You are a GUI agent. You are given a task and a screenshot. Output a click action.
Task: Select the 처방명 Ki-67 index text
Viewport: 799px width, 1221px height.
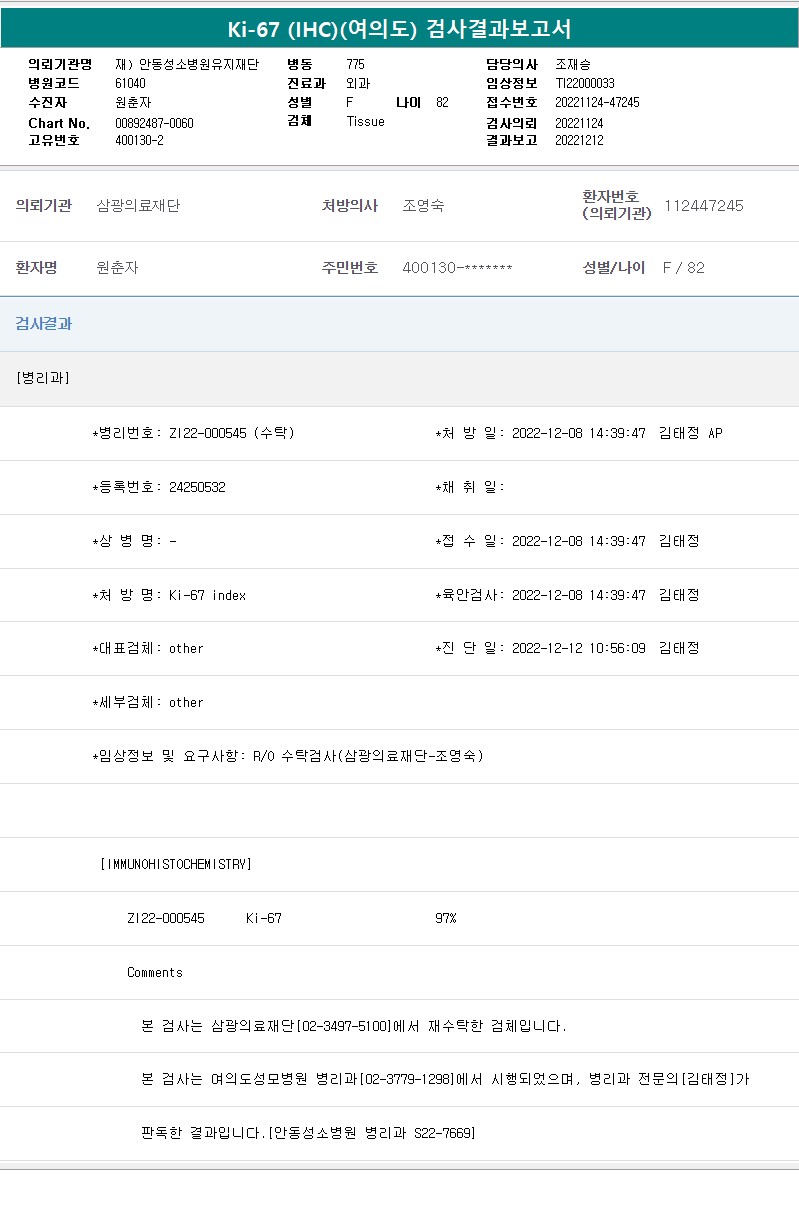(x=207, y=595)
